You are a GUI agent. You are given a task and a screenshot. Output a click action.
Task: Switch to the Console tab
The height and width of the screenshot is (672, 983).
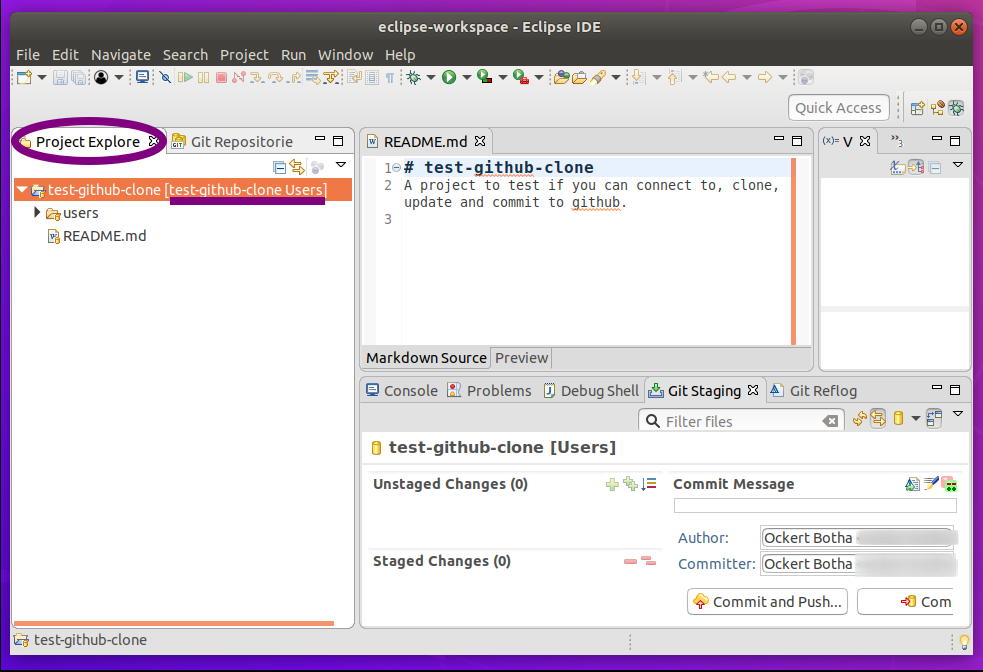coord(402,391)
